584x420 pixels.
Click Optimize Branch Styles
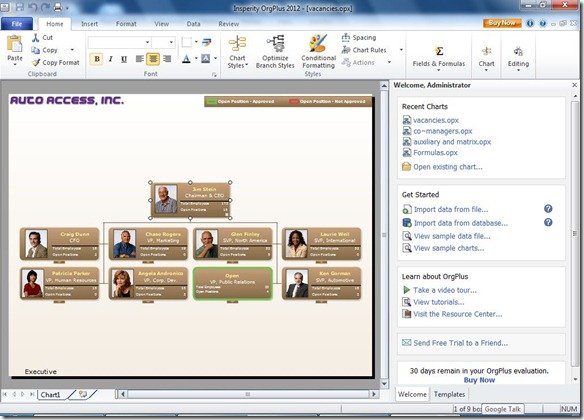(x=275, y=52)
